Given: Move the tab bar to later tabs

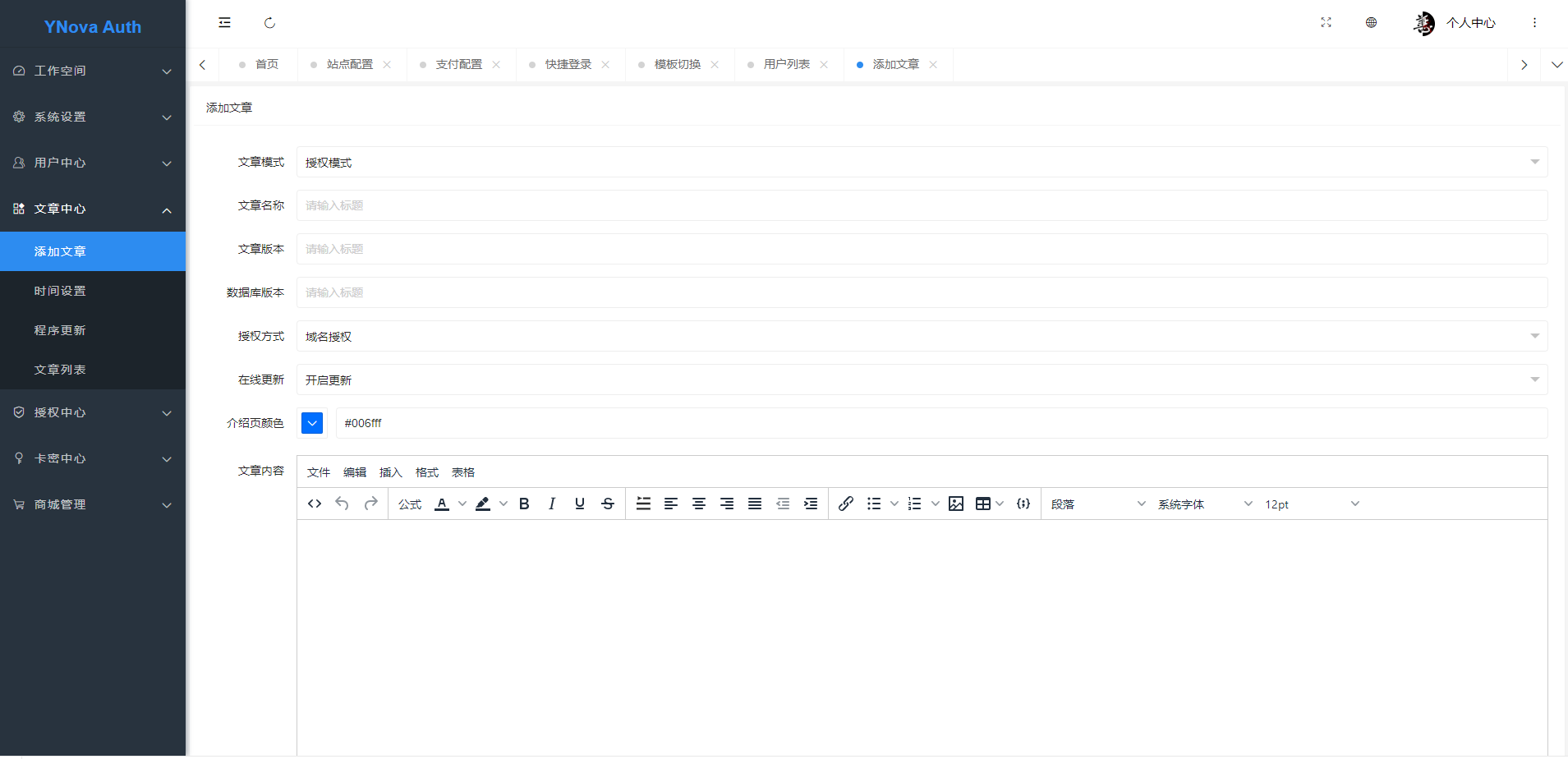Looking at the screenshot, I should (x=1524, y=65).
